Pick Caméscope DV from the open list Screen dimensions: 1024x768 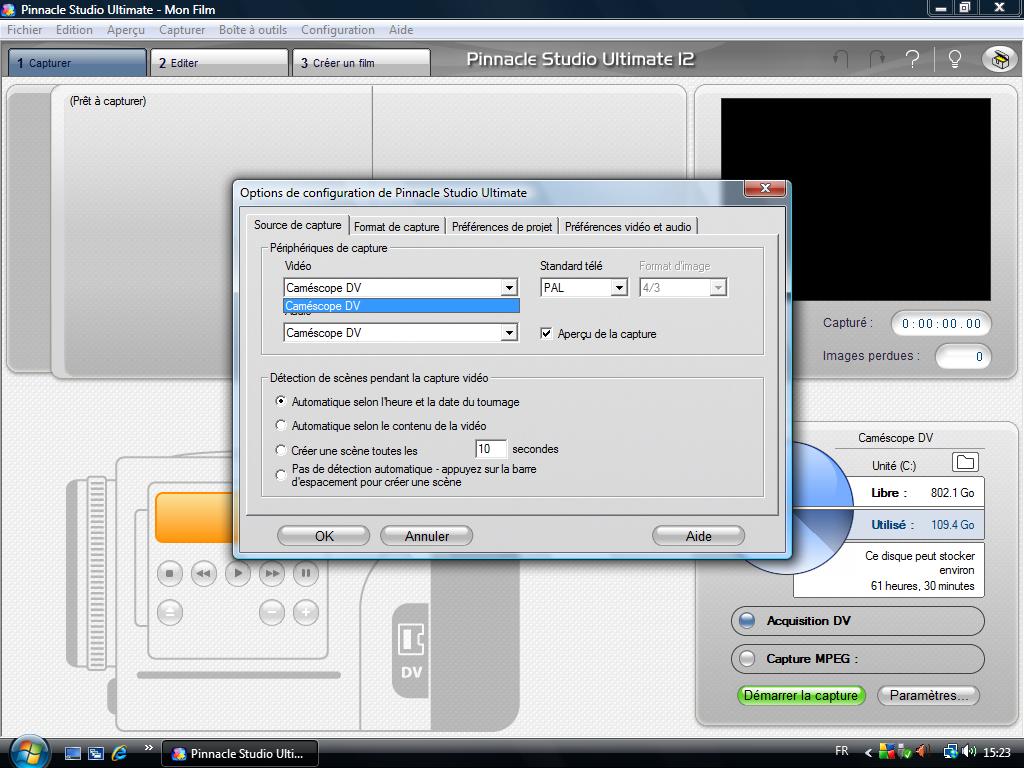click(402, 306)
